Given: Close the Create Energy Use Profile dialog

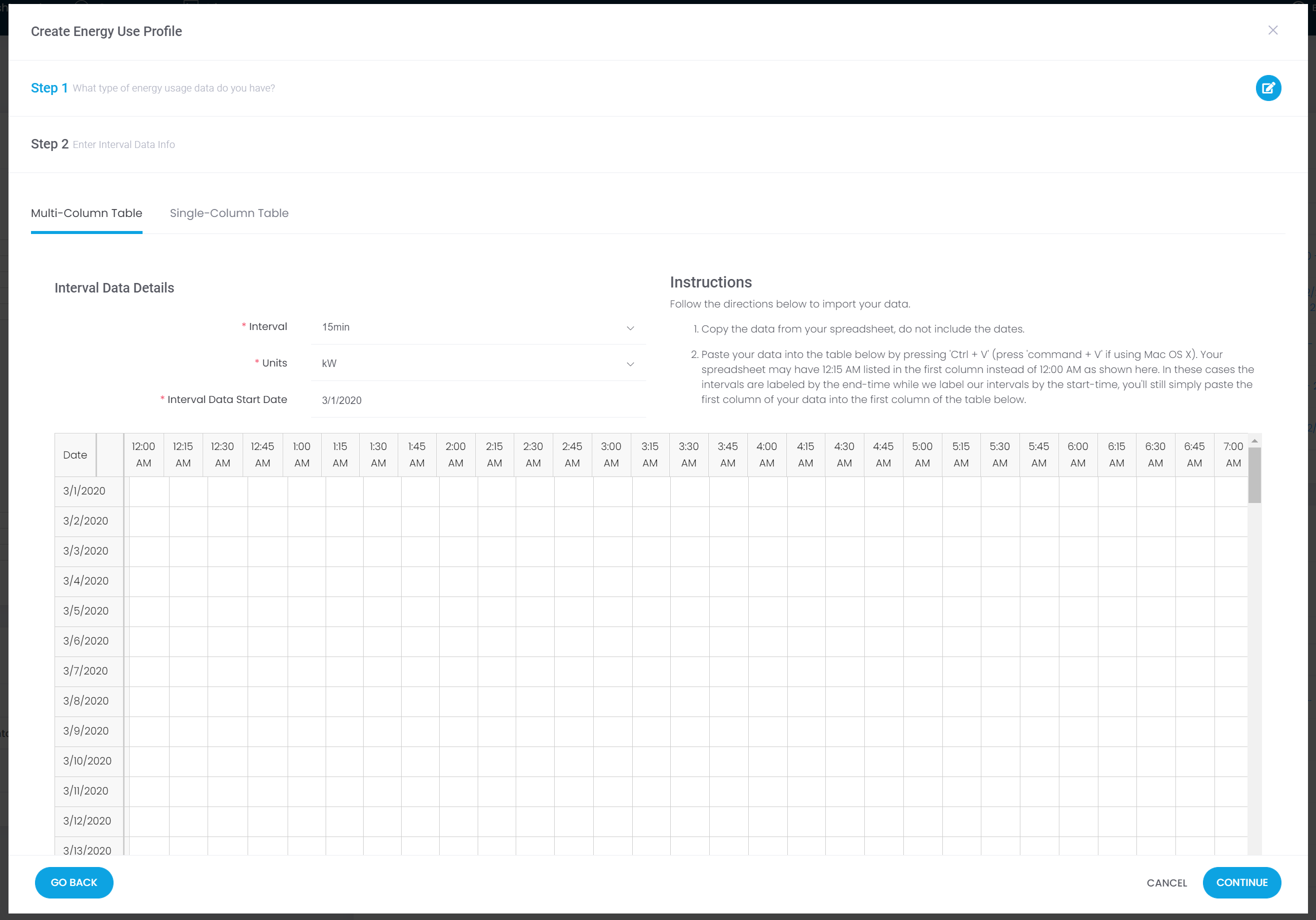Looking at the screenshot, I should [x=1272, y=30].
